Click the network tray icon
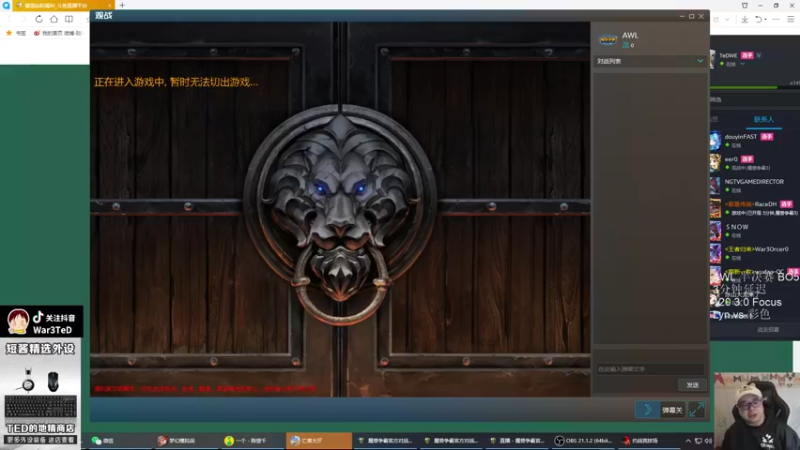The height and width of the screenshot is (450, 800). tap(698, 441)
